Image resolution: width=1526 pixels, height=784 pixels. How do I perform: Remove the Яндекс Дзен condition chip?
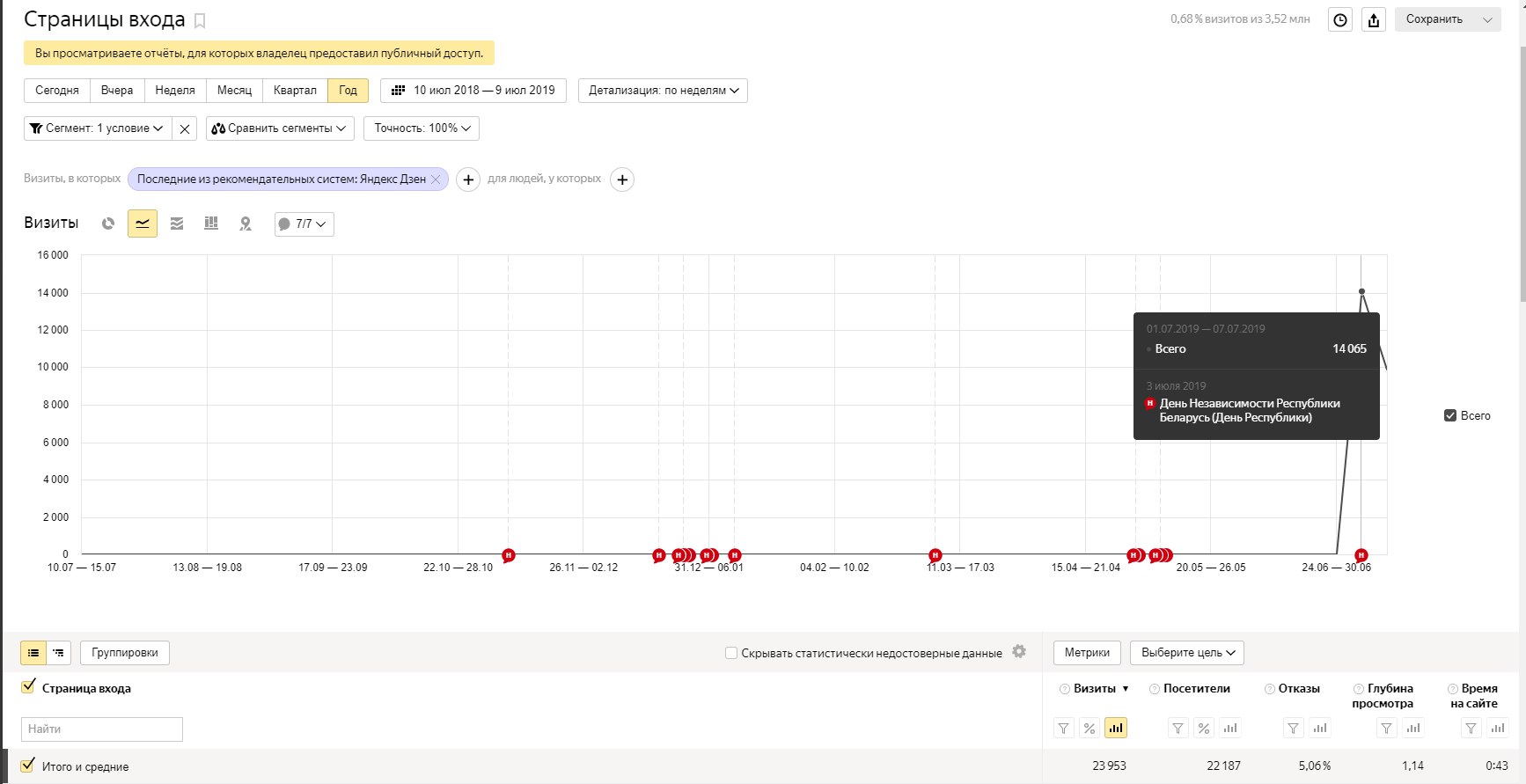(436, 180)
